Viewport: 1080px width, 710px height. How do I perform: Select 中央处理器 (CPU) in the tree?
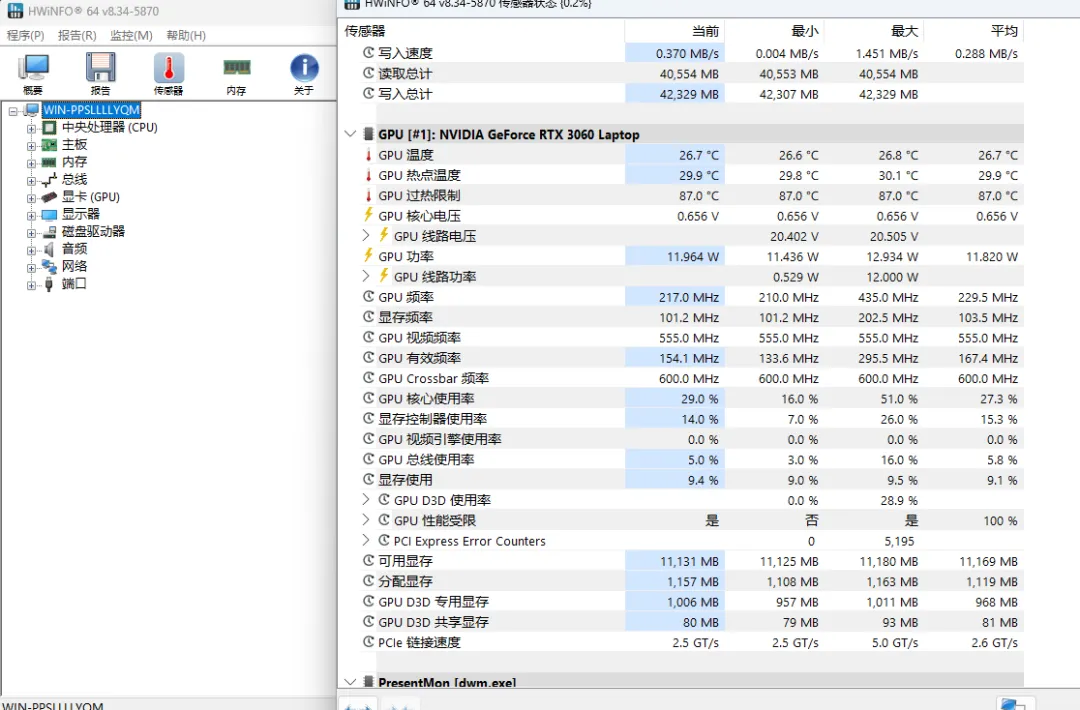pos(110,127)
